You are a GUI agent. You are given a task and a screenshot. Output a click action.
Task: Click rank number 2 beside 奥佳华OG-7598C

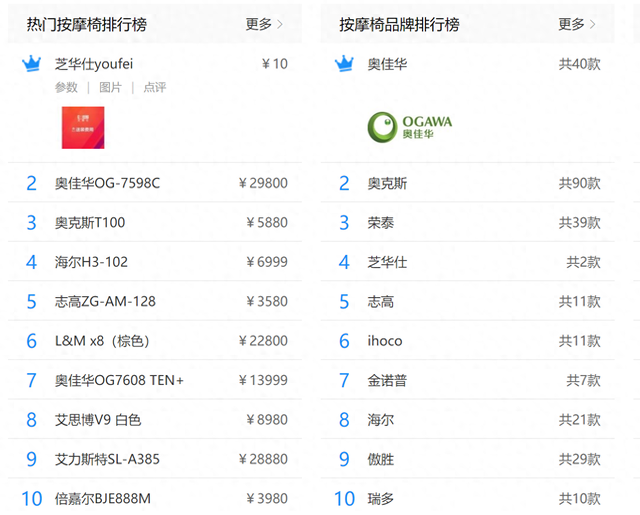(x=31, y=183)
